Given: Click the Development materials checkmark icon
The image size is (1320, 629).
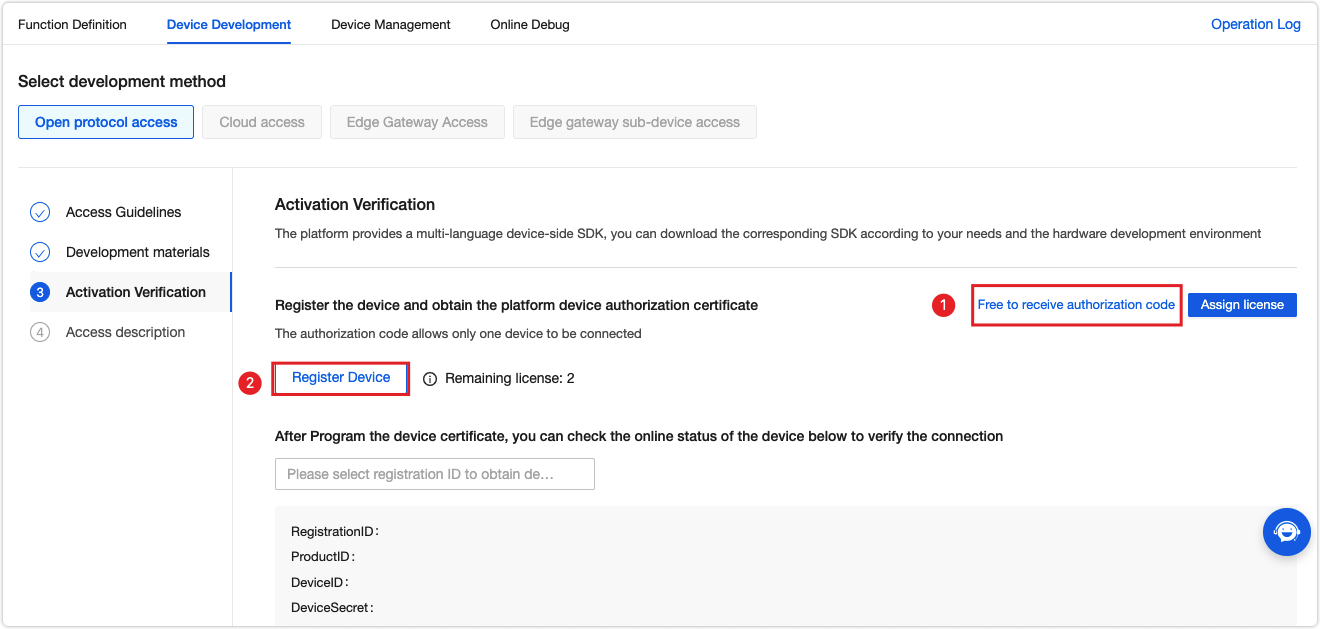Looking at the screenshot, I should click(x=40, y=252).
